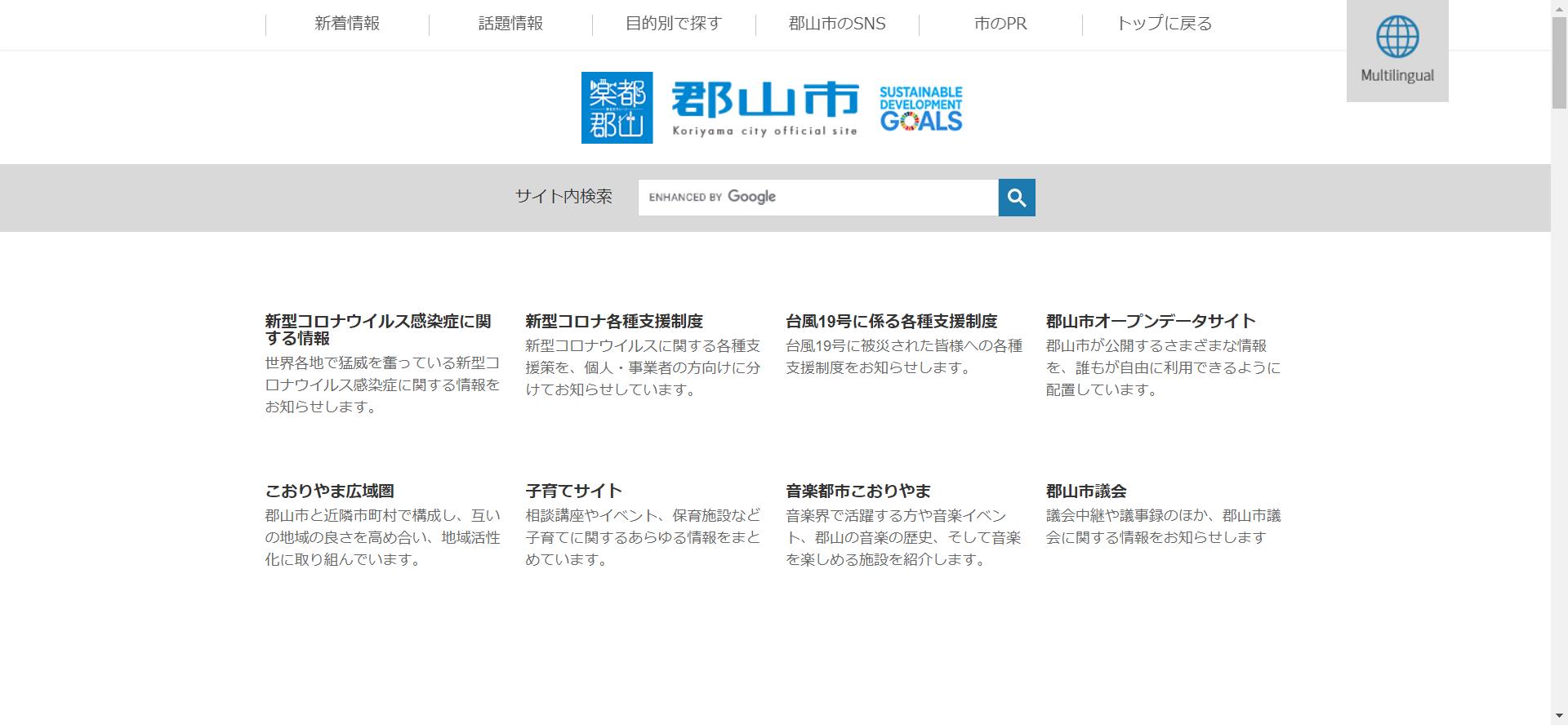
Task: Click トップに戻る in the navigation
Action: click(x=1164, y=24)
